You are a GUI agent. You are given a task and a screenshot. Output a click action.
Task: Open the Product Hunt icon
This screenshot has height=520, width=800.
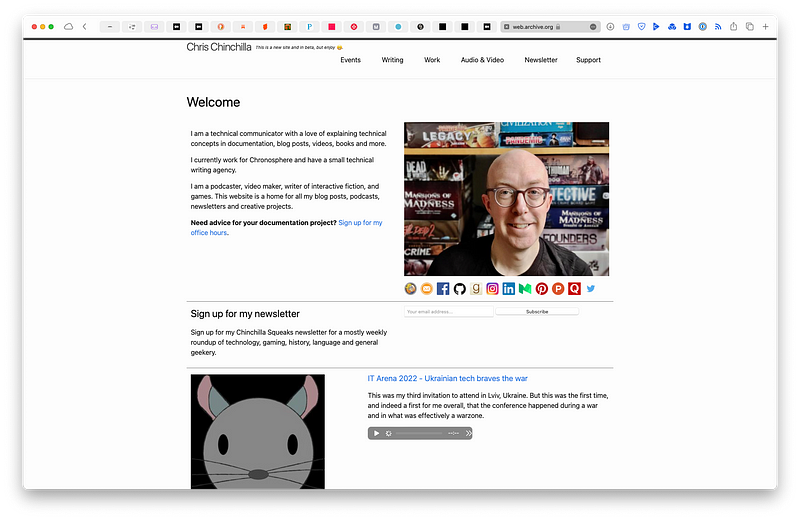558,289
